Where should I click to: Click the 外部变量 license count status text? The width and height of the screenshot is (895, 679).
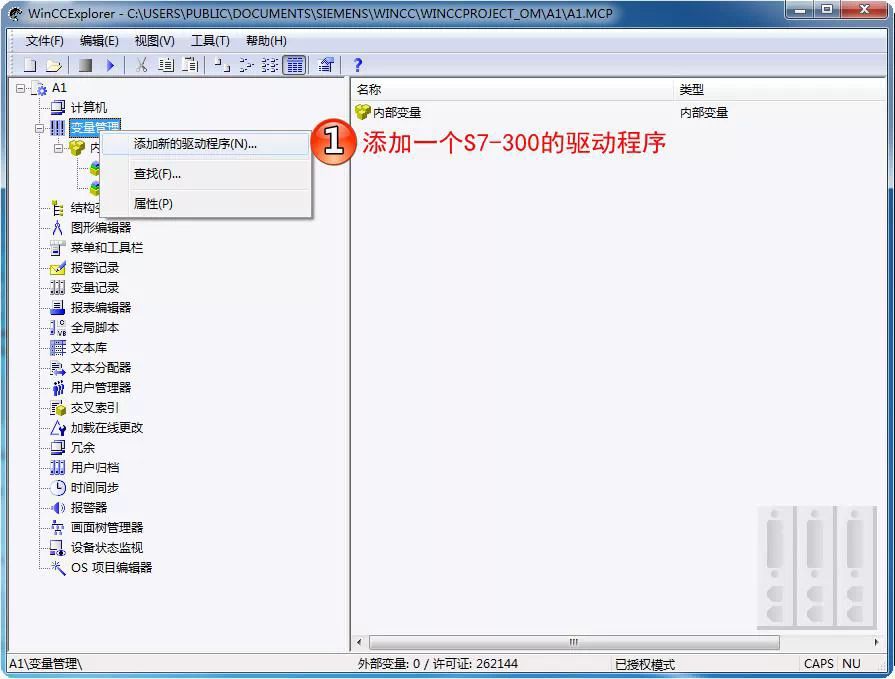click(438, 664)
